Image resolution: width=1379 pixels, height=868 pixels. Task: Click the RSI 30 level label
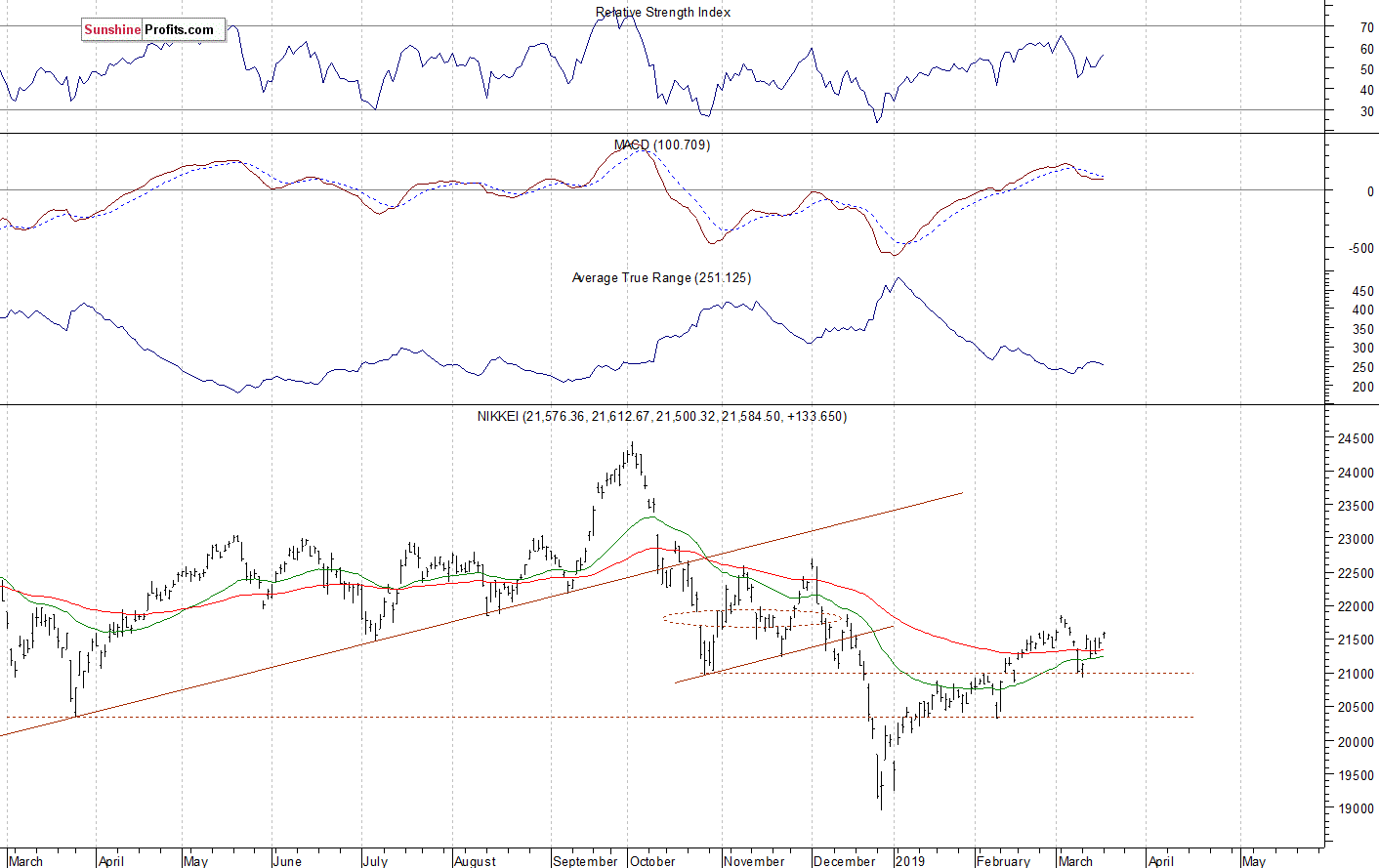(x=1367, y=112)
